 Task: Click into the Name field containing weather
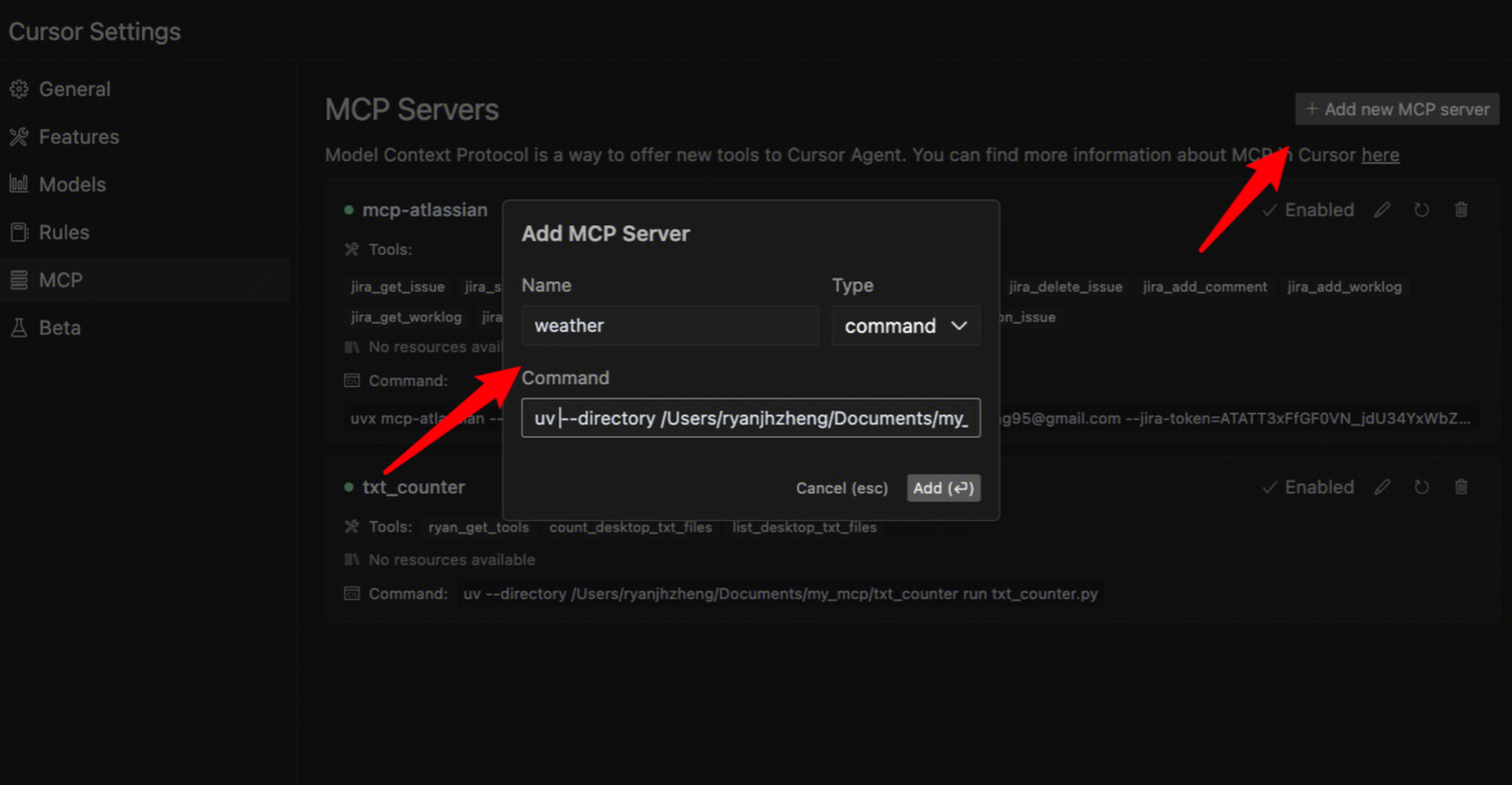669,325
